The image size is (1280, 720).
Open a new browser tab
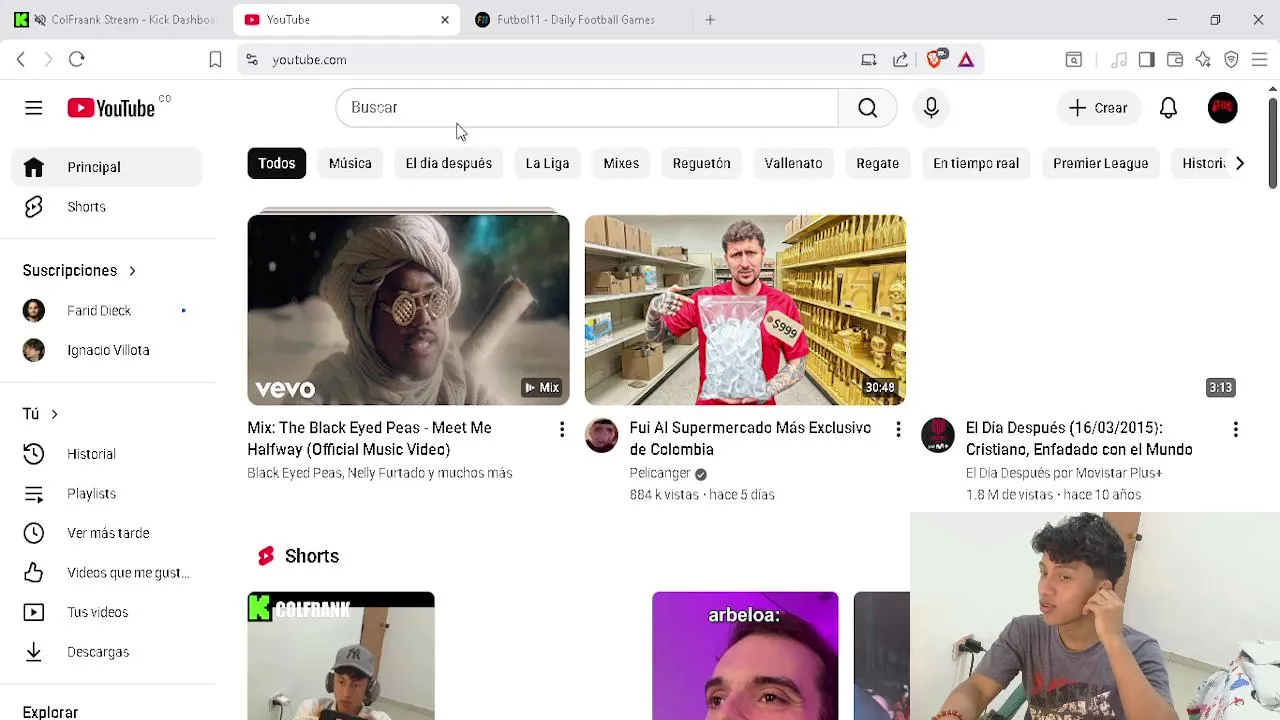[710, 20]
